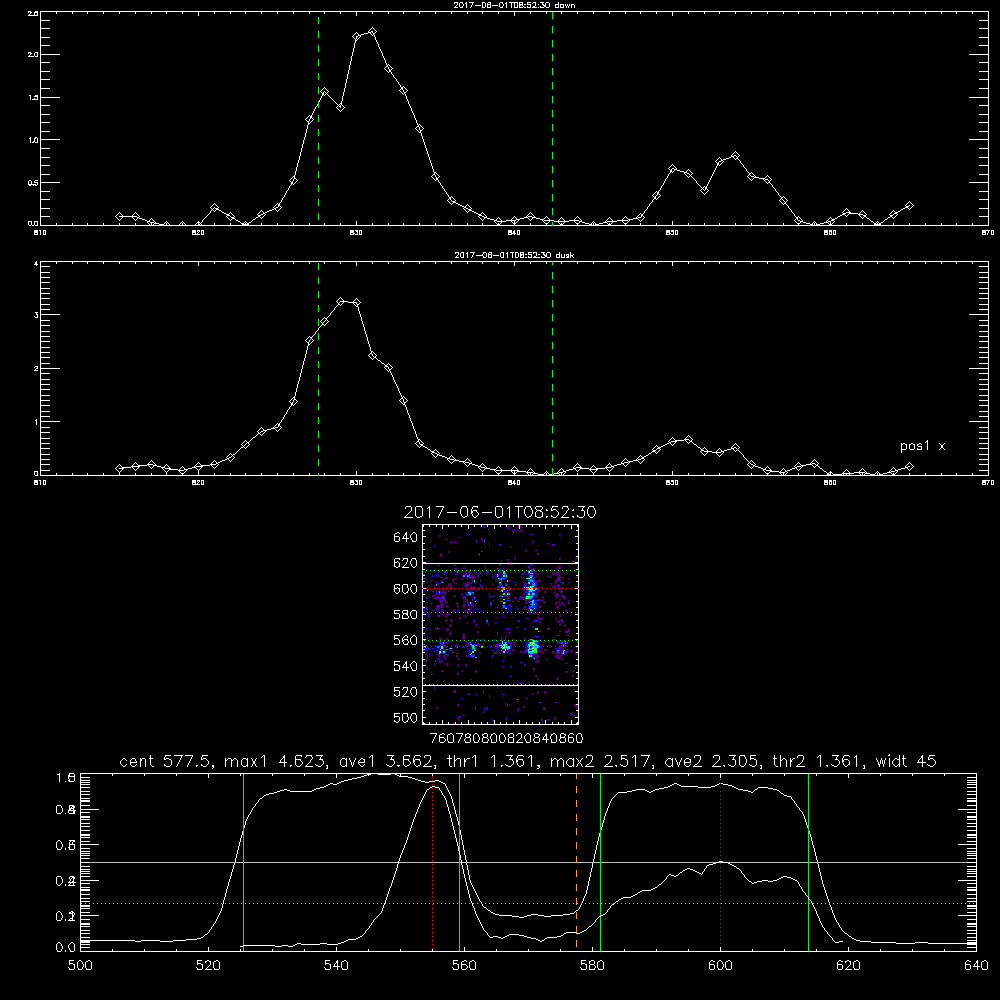Viewport: 1000px width, 1000px height.
Task: Click the '640' x-axis label of bottom plot
Action: [976, 966]
